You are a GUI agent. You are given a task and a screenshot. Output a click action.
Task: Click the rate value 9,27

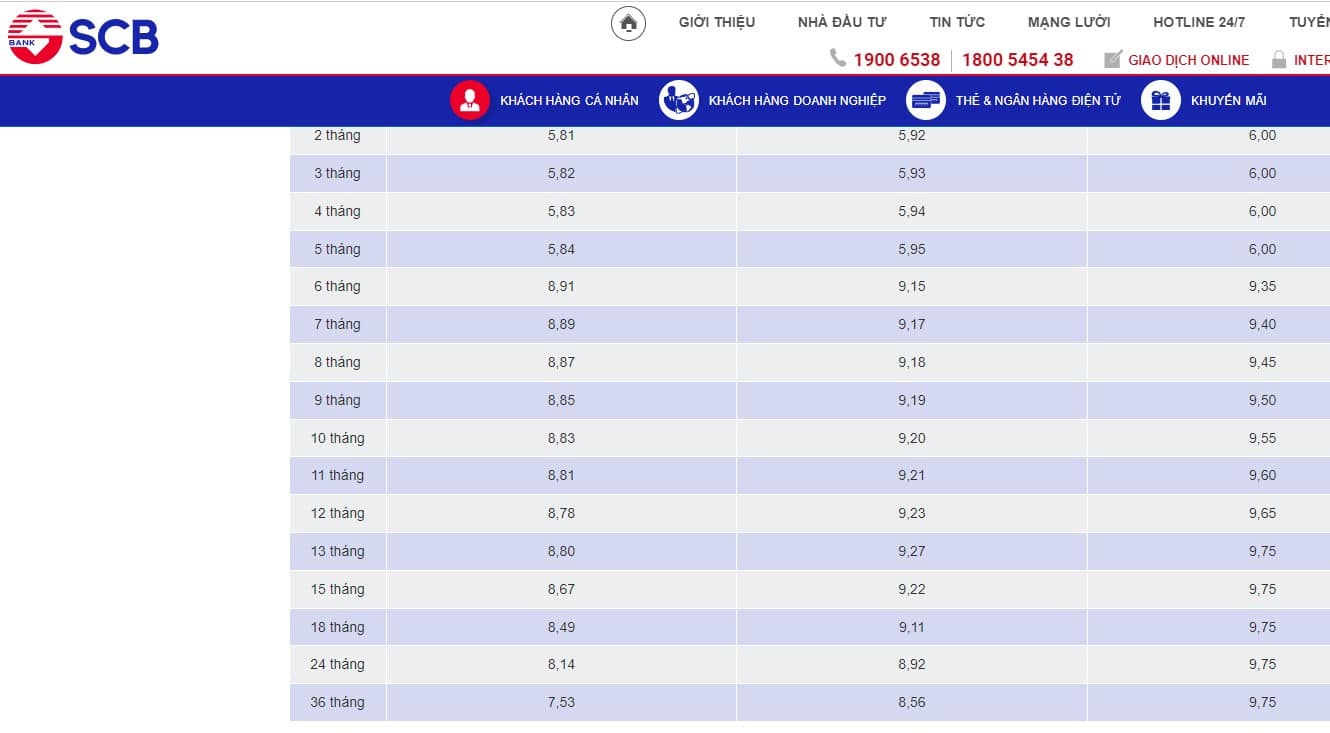tap(912, 551)
